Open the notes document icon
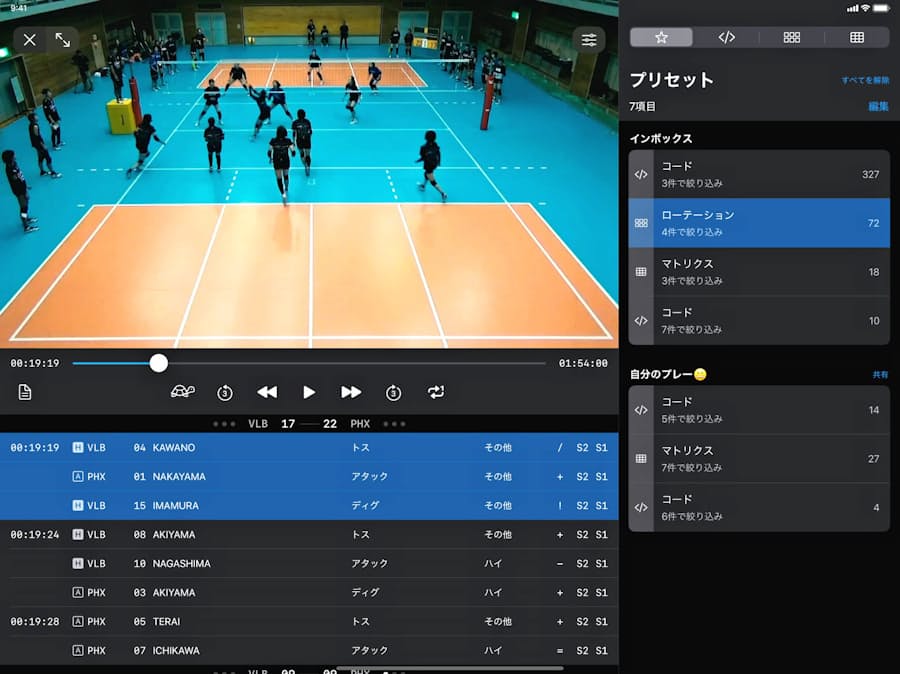Image resolution: width=900 pixels, height=674 pixels. click(x=25, y=392)
